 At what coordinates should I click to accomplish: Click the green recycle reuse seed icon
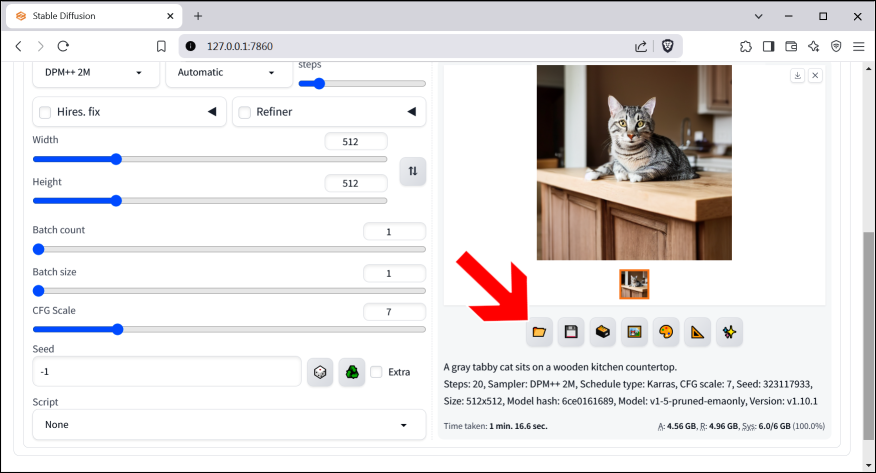352,372
